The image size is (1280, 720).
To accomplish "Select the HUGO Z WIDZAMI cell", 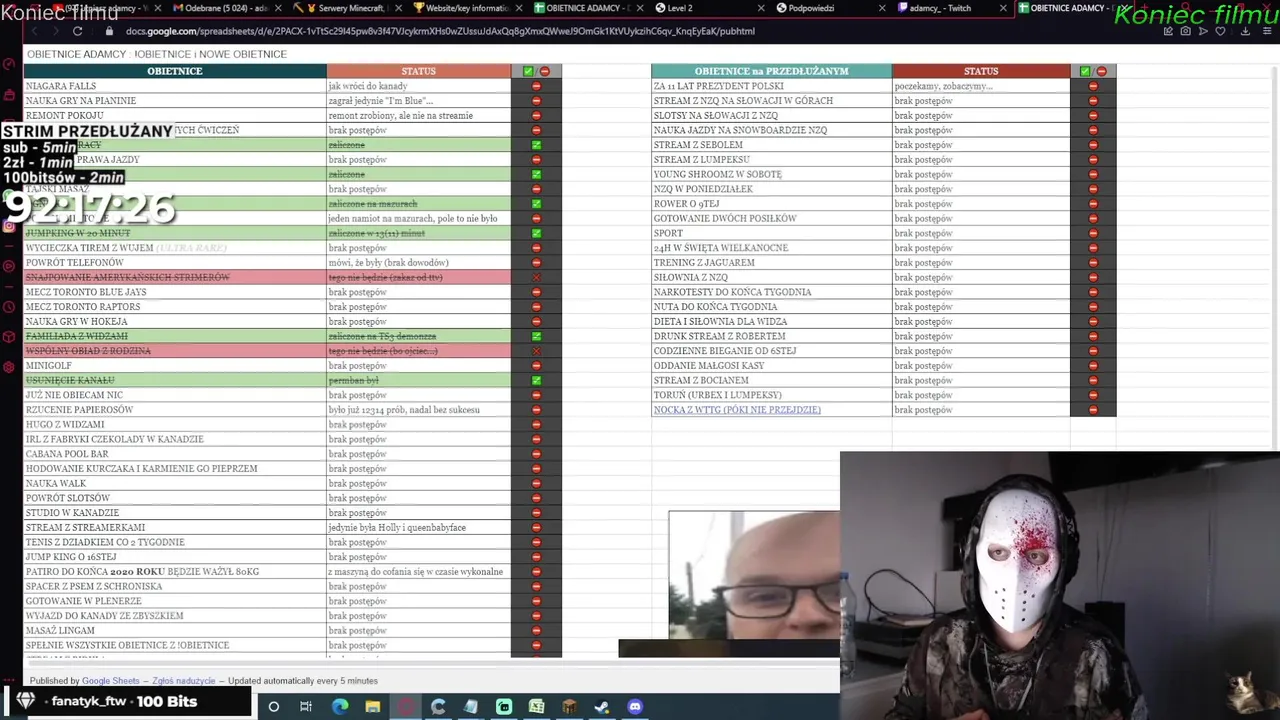I will click(x=175, y=424).
